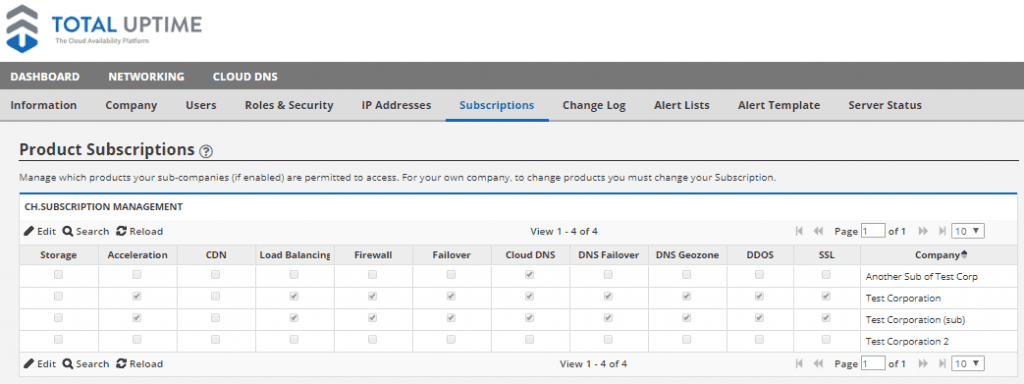Toggle Load Balancing for Test Corporation (sub)
This screenshot has width=1024, height=384.
[294, 318]
